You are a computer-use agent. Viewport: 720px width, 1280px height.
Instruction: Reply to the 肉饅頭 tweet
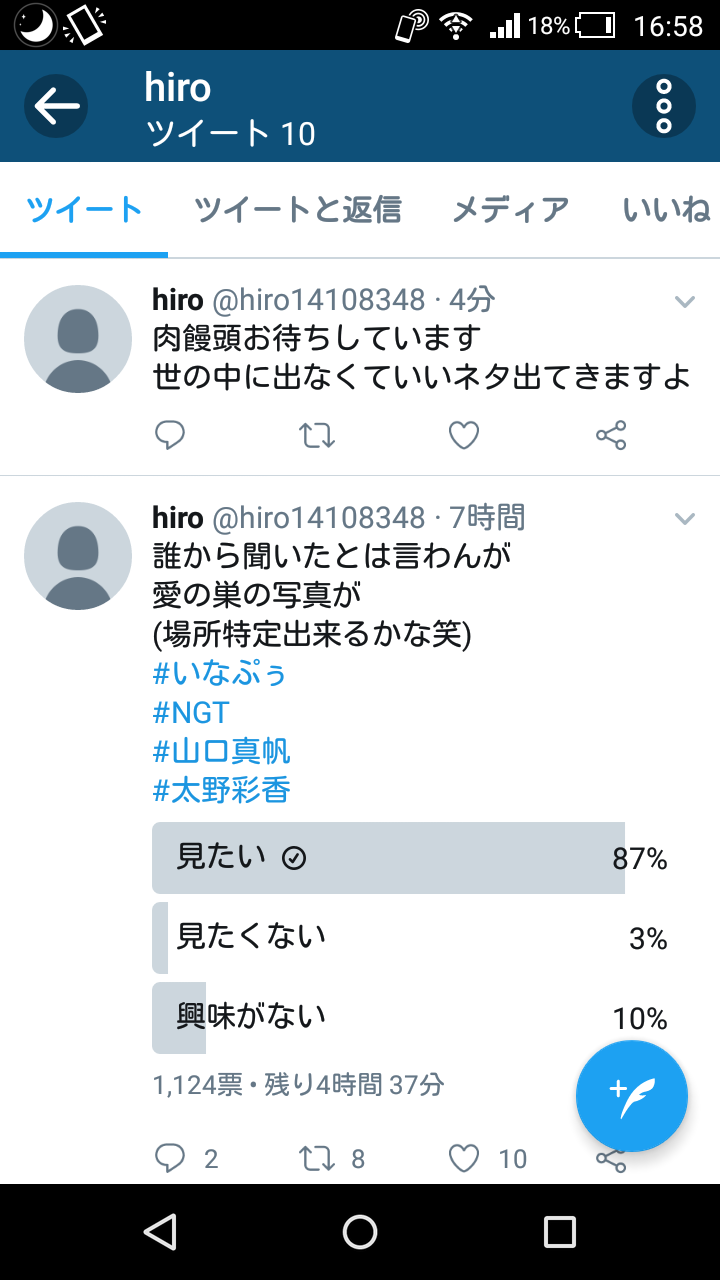point(170,435)
